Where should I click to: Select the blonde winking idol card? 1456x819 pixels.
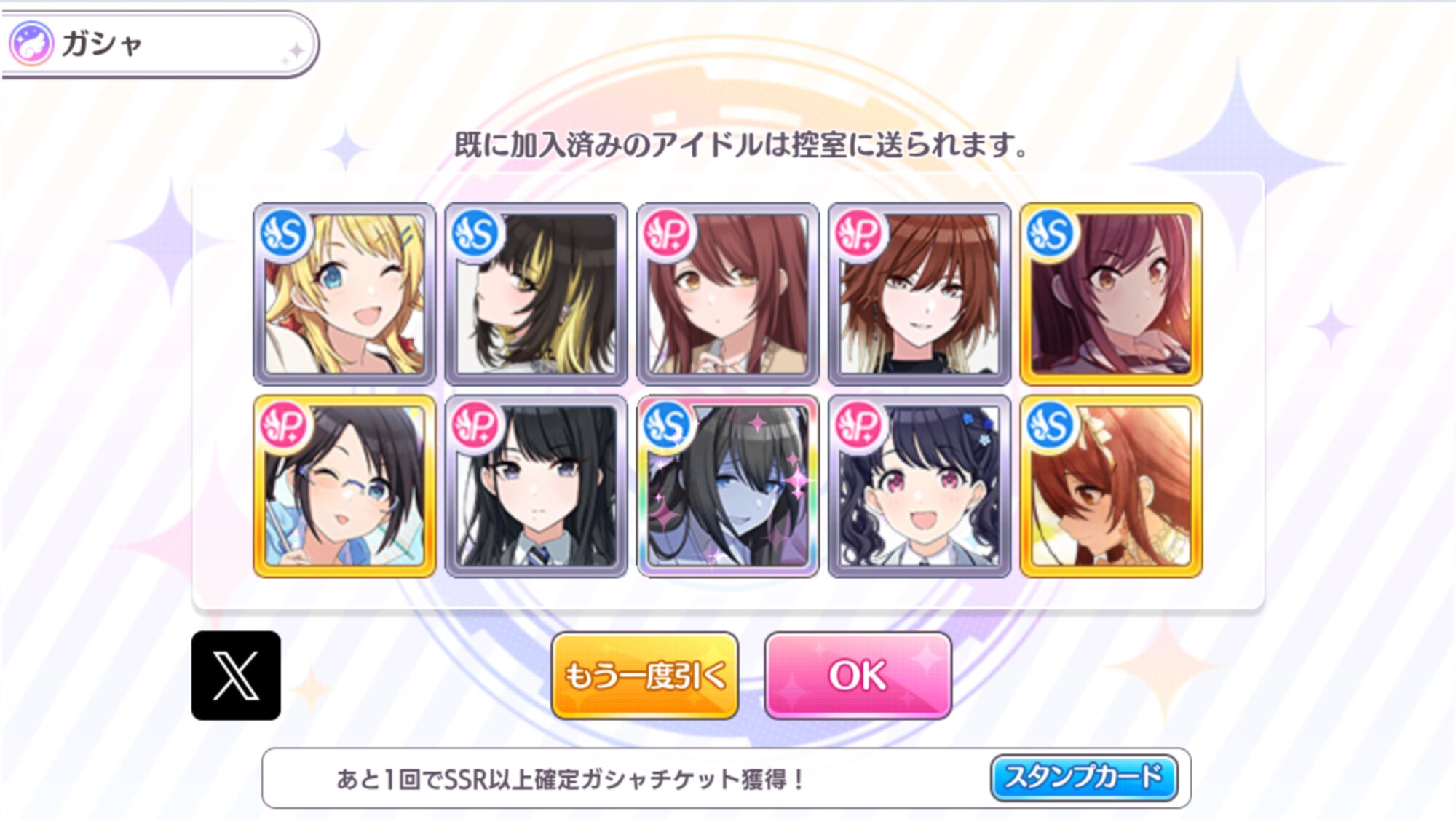tap(344, 294)
